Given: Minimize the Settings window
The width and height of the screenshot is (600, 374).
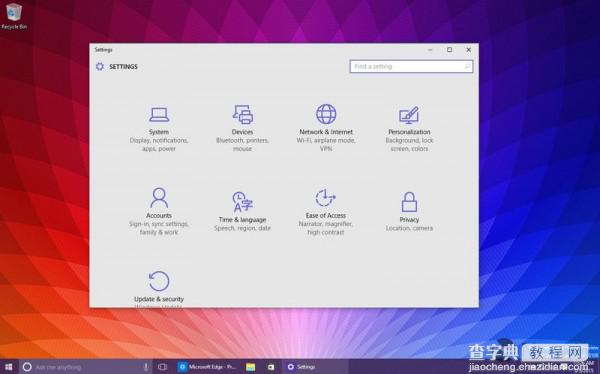Looking at the screenshot, I should pyautogui.click(x=430, y=50).
